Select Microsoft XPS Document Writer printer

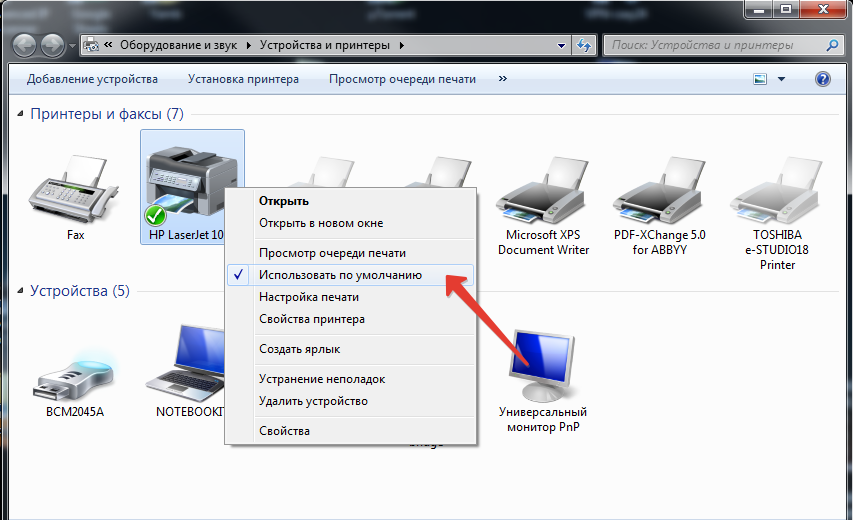click(543, 191)
